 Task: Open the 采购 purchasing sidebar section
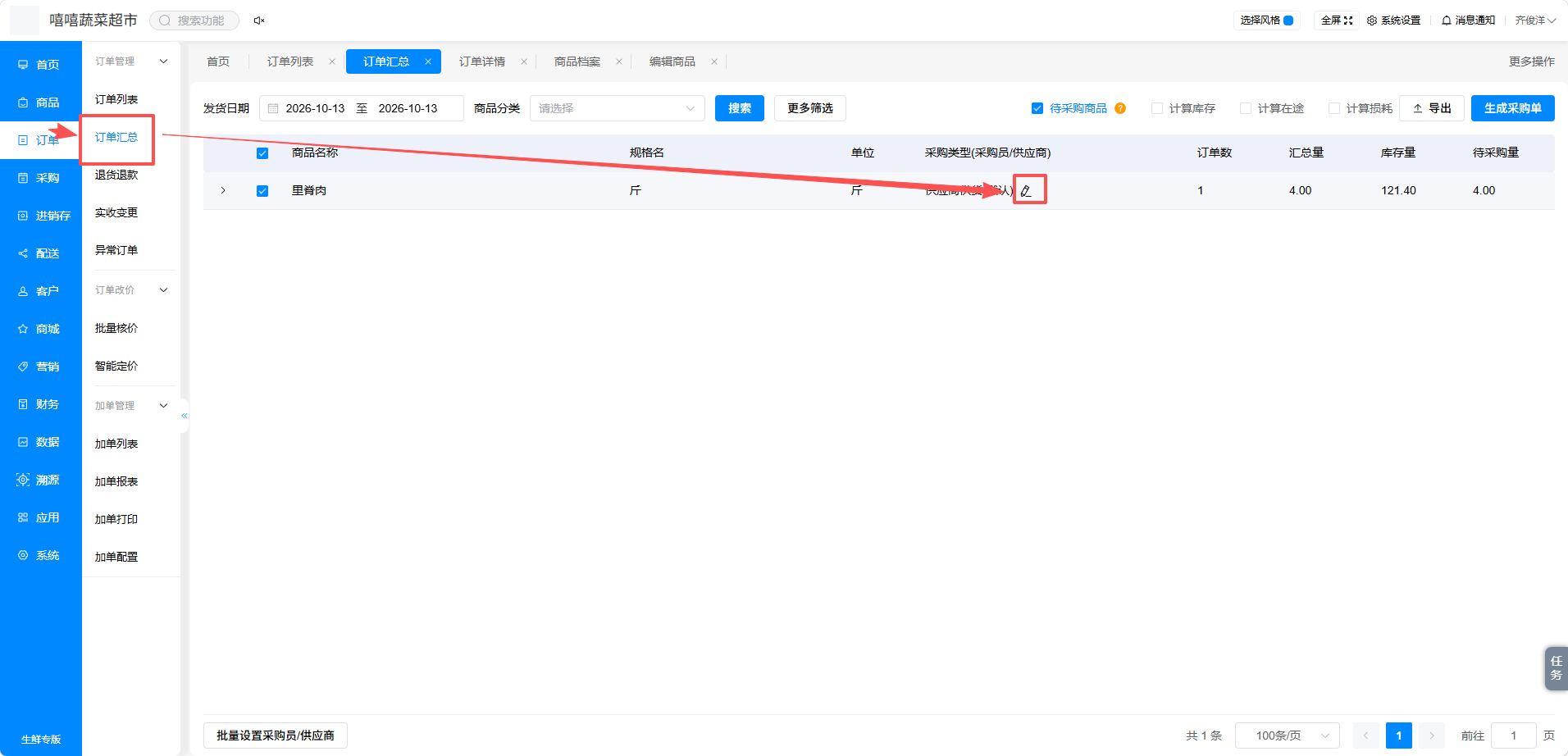click(39, 178)
